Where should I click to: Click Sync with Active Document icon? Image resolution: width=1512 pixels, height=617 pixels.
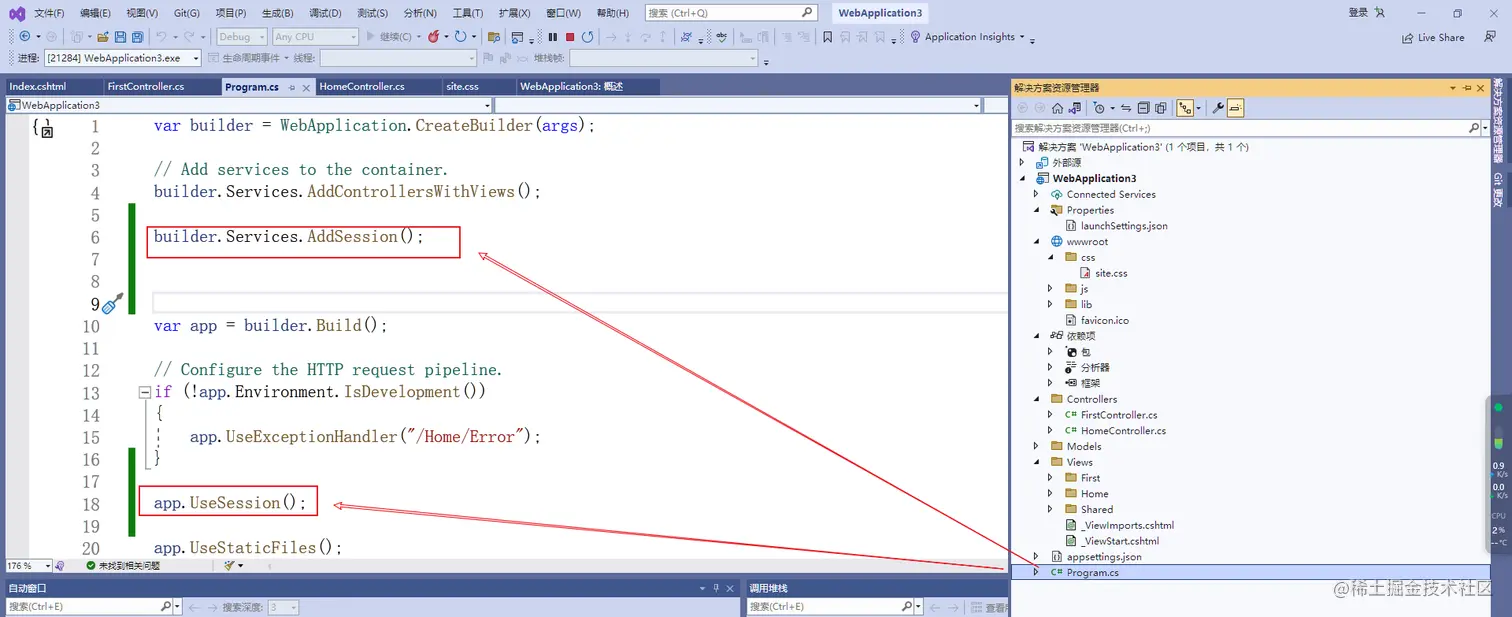tap(1126, 108)
